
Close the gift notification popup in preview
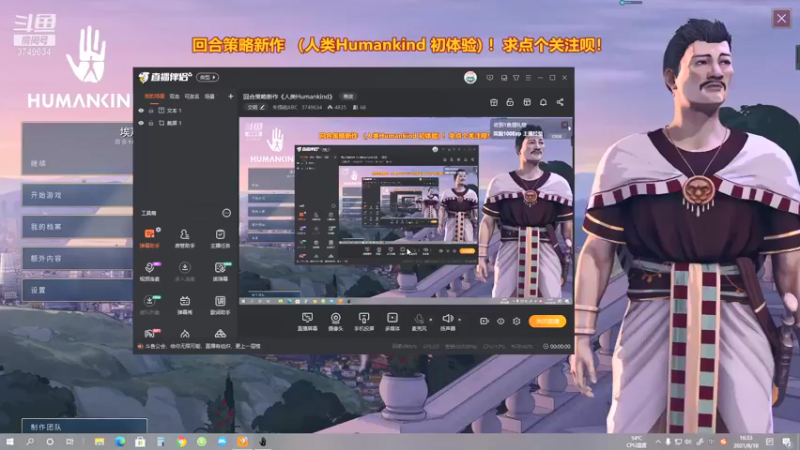[565, 124]
